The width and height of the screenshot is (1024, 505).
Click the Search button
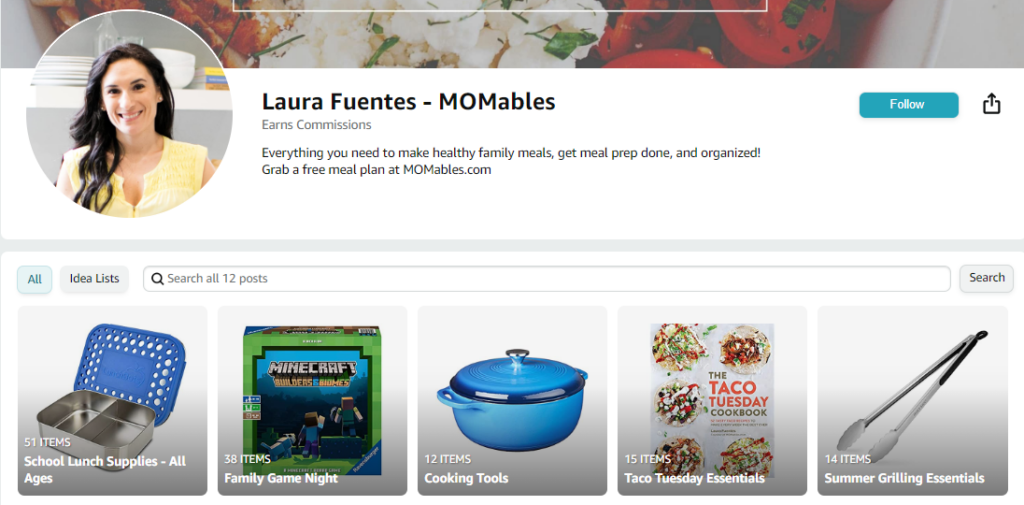click(986, 278)
